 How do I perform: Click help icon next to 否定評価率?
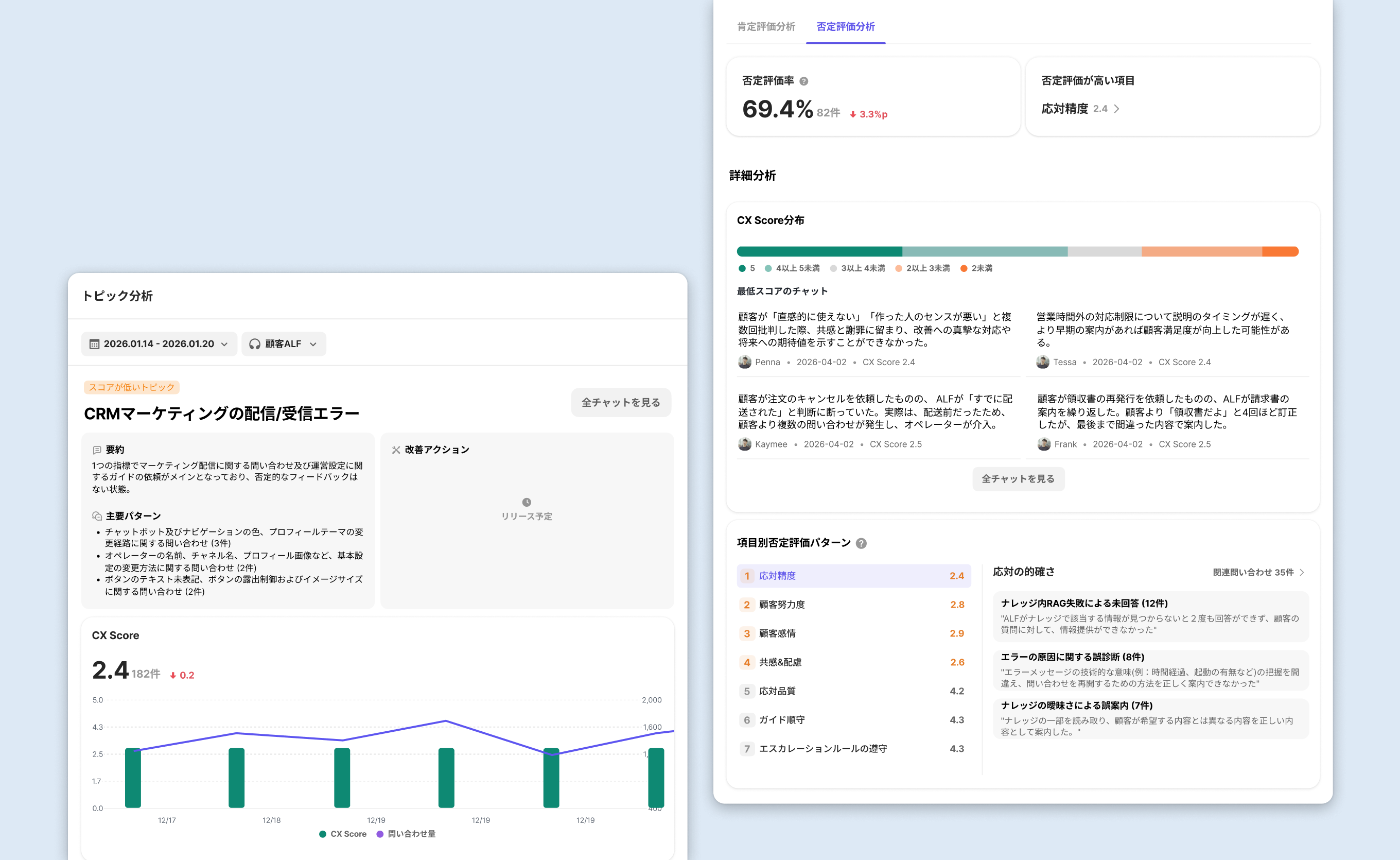803,81
